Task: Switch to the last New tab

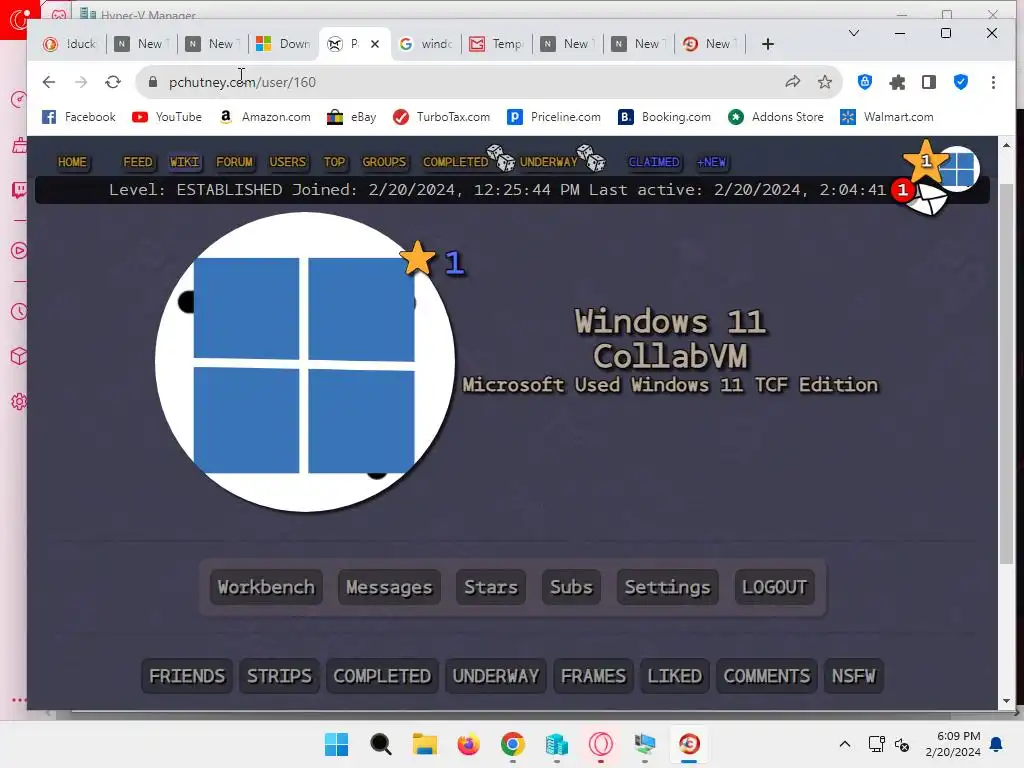Action: tap(710, 44)
